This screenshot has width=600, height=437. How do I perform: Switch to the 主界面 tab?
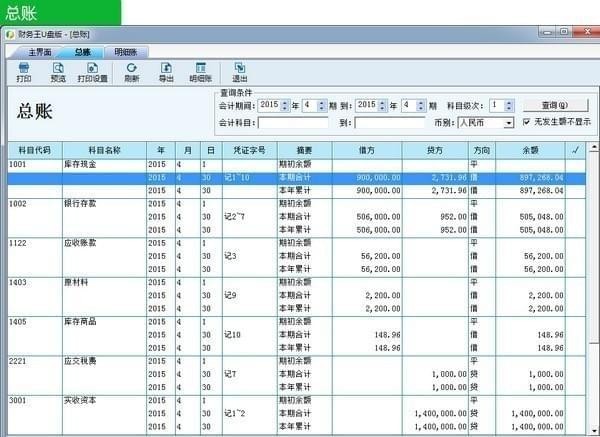coord(40,52)
